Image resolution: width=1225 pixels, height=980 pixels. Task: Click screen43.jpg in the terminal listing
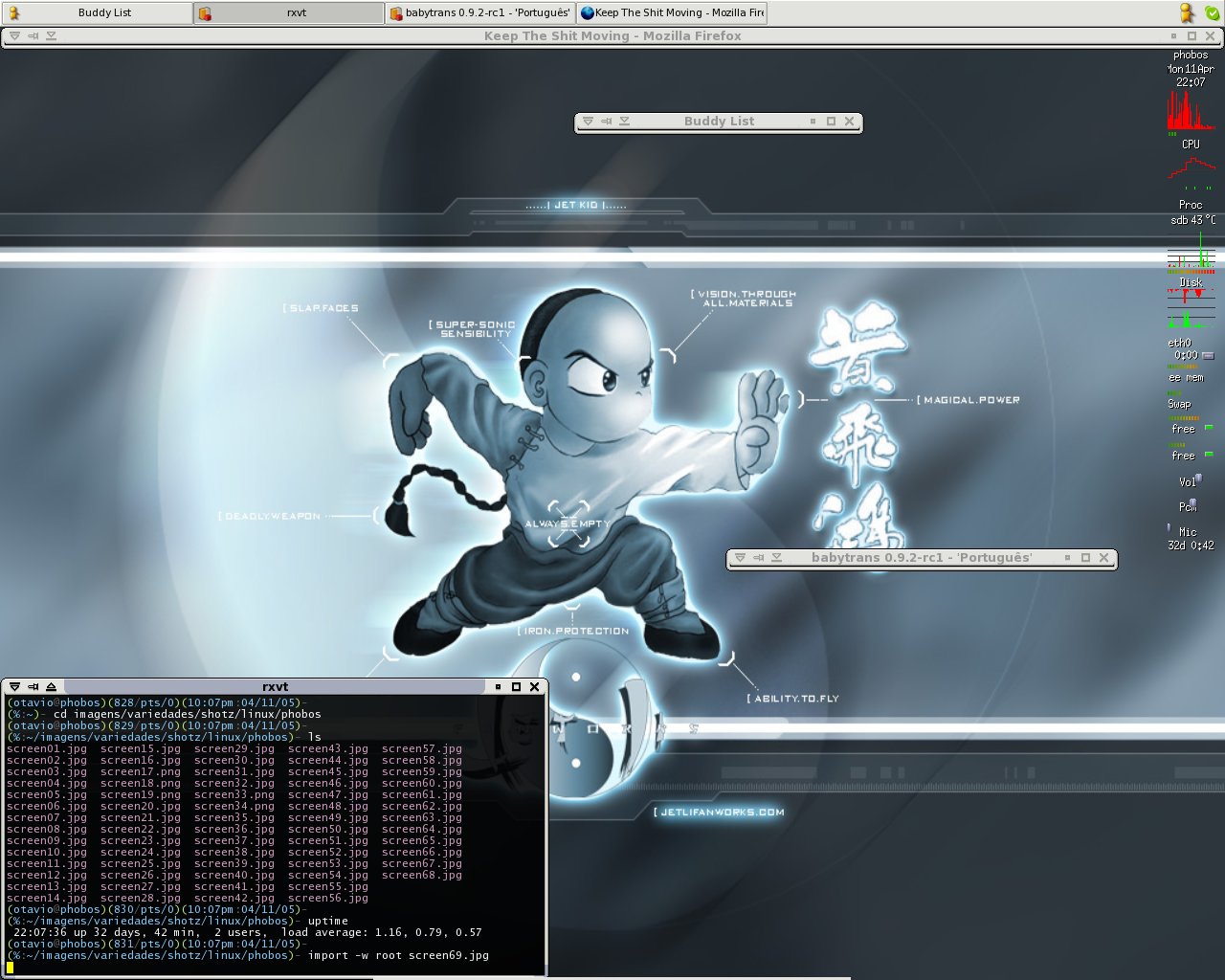328,748
